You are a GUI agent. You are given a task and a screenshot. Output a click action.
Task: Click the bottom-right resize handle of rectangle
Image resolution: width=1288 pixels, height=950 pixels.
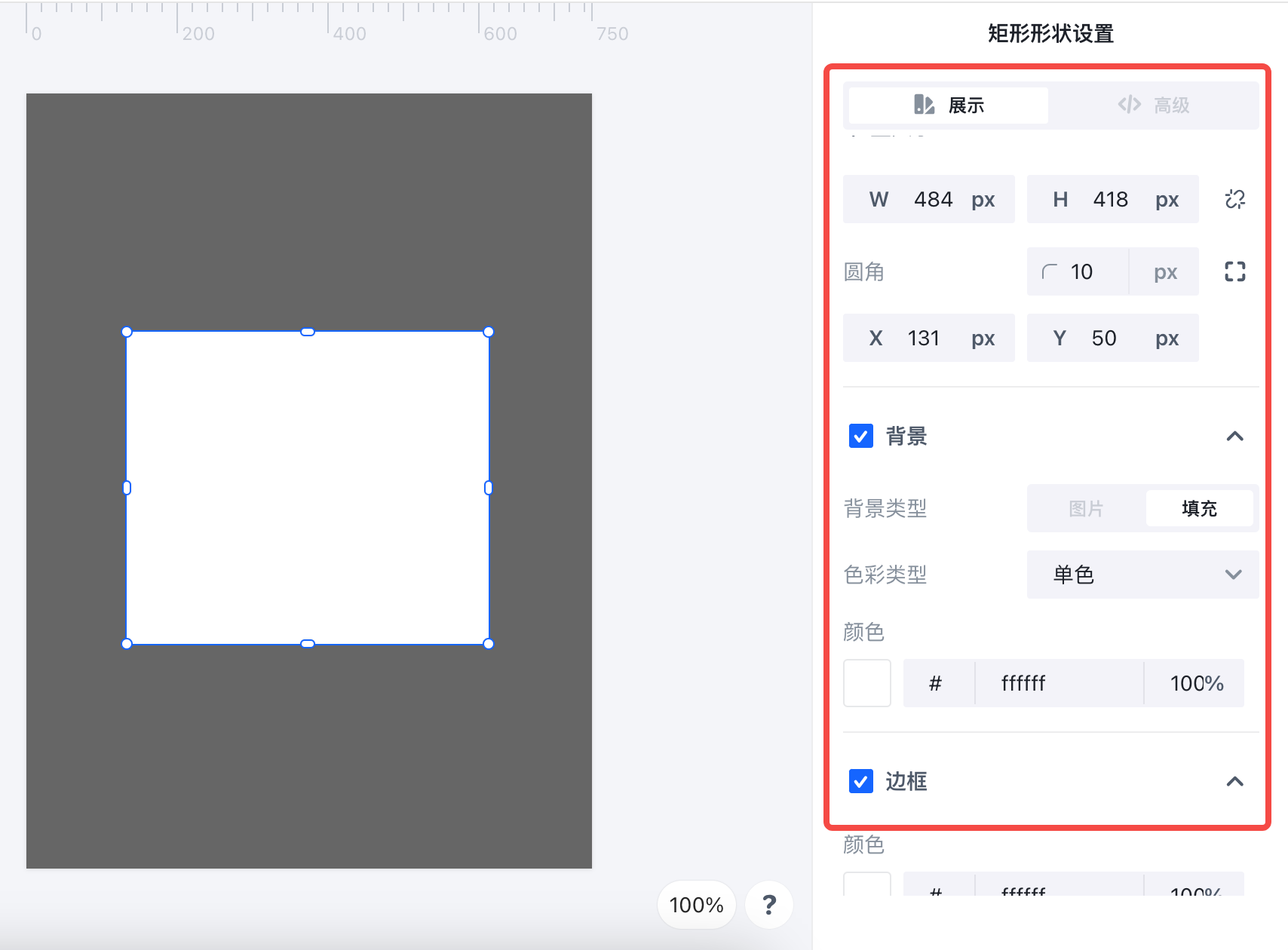coord(489,644)
